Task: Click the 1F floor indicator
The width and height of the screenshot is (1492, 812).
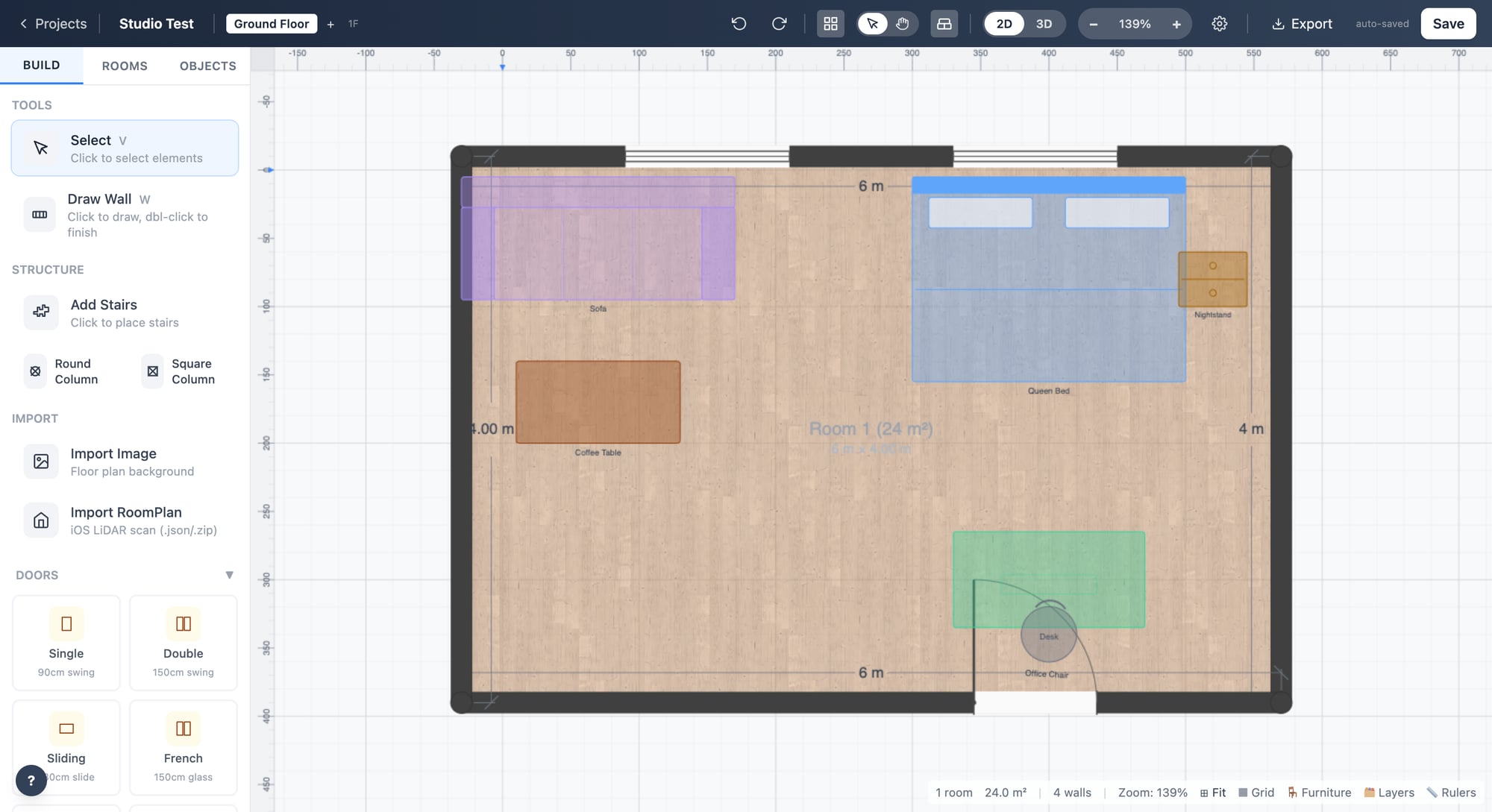Action: coord(354,24)
